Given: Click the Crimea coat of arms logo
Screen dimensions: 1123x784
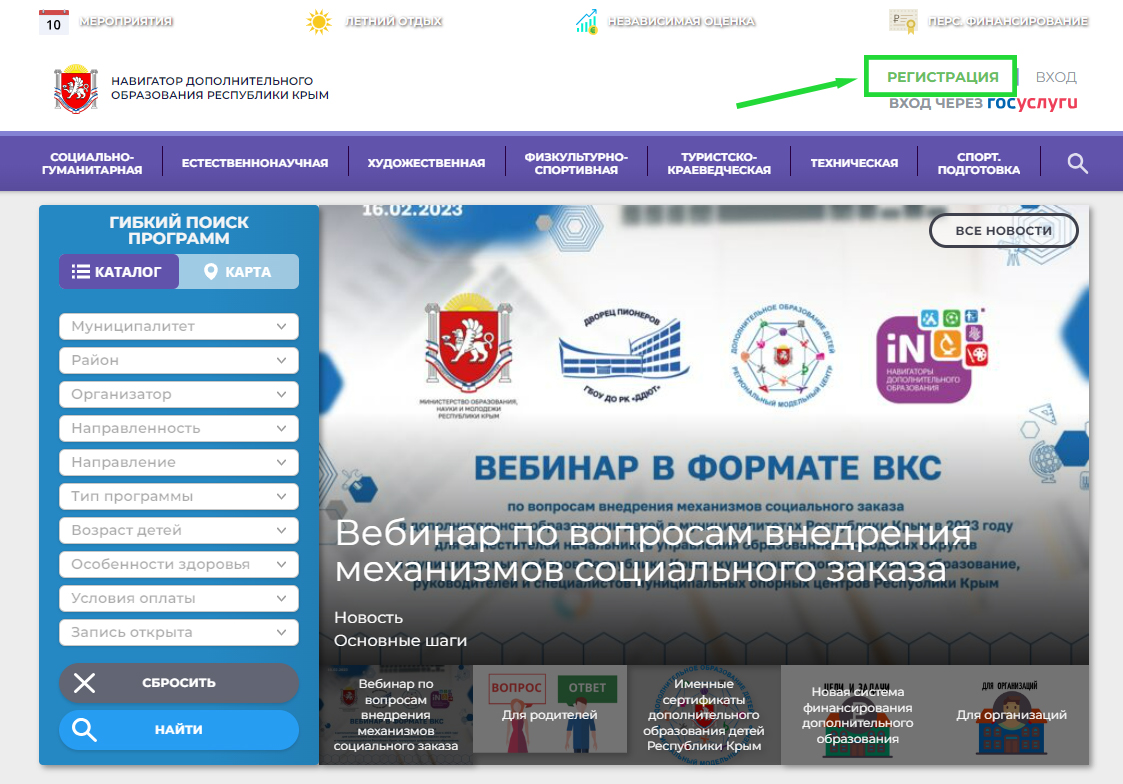Looking at the screenshot, I should (x=76, y=89).
